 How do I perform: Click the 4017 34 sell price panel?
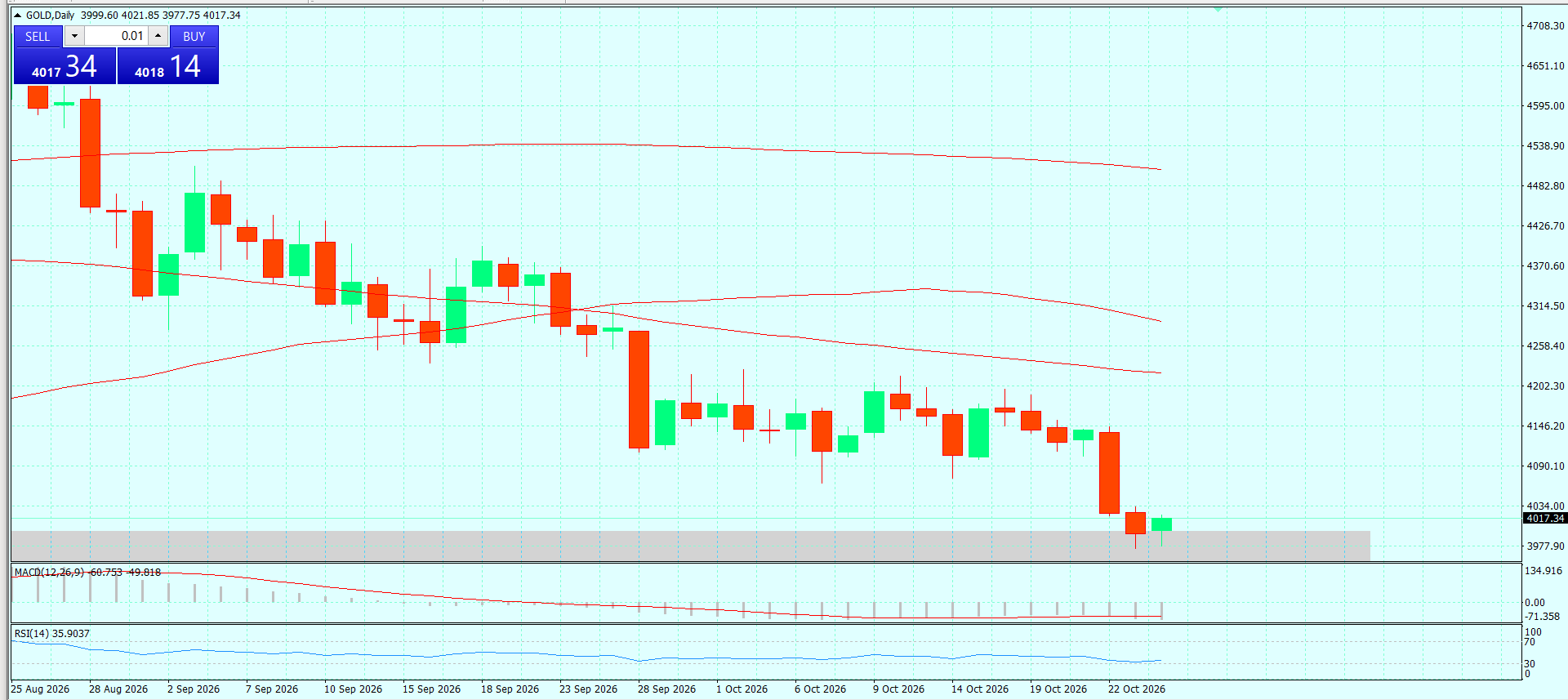tap(65, 66)
